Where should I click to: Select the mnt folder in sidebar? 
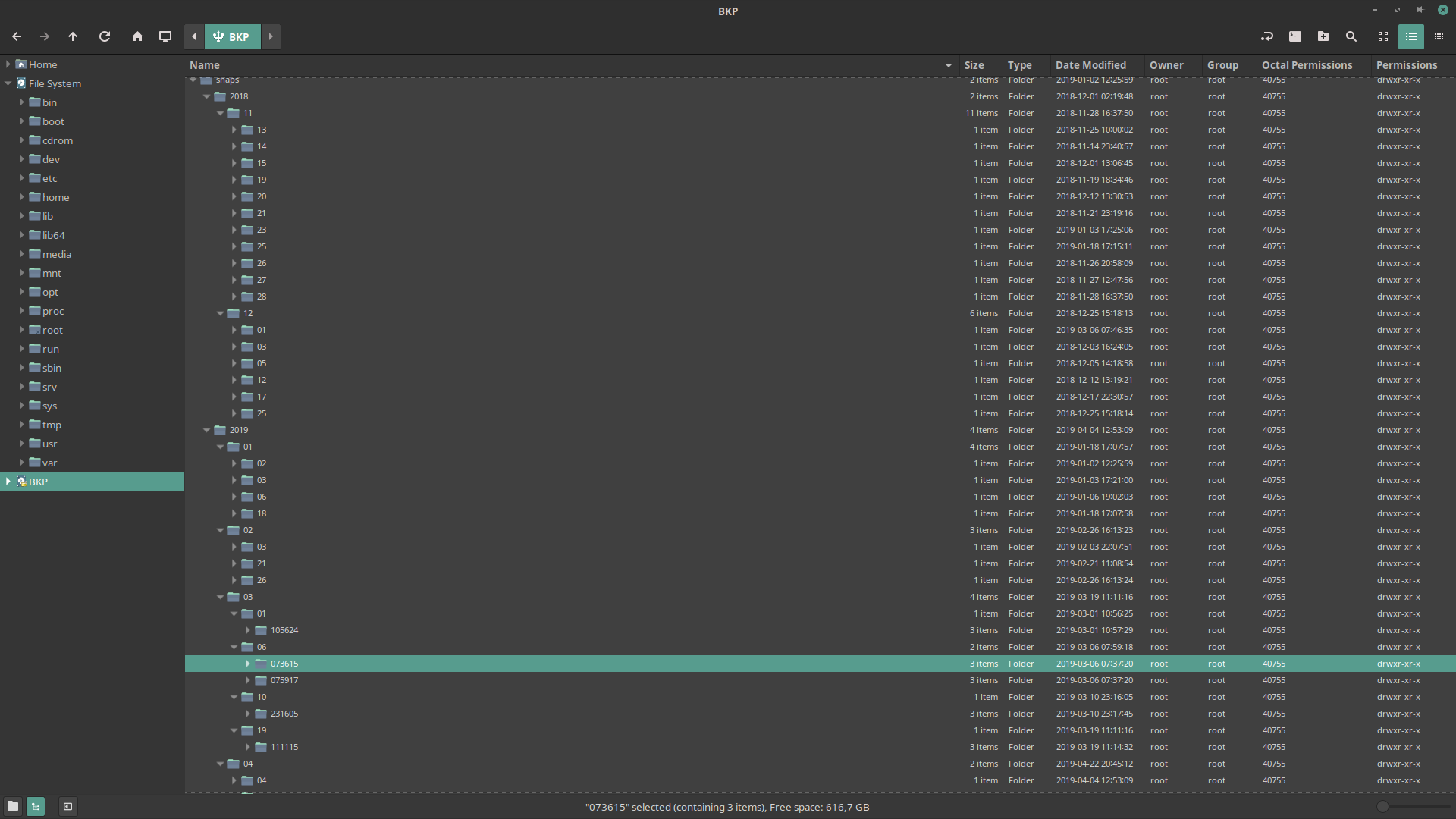[x=52, y=273]
